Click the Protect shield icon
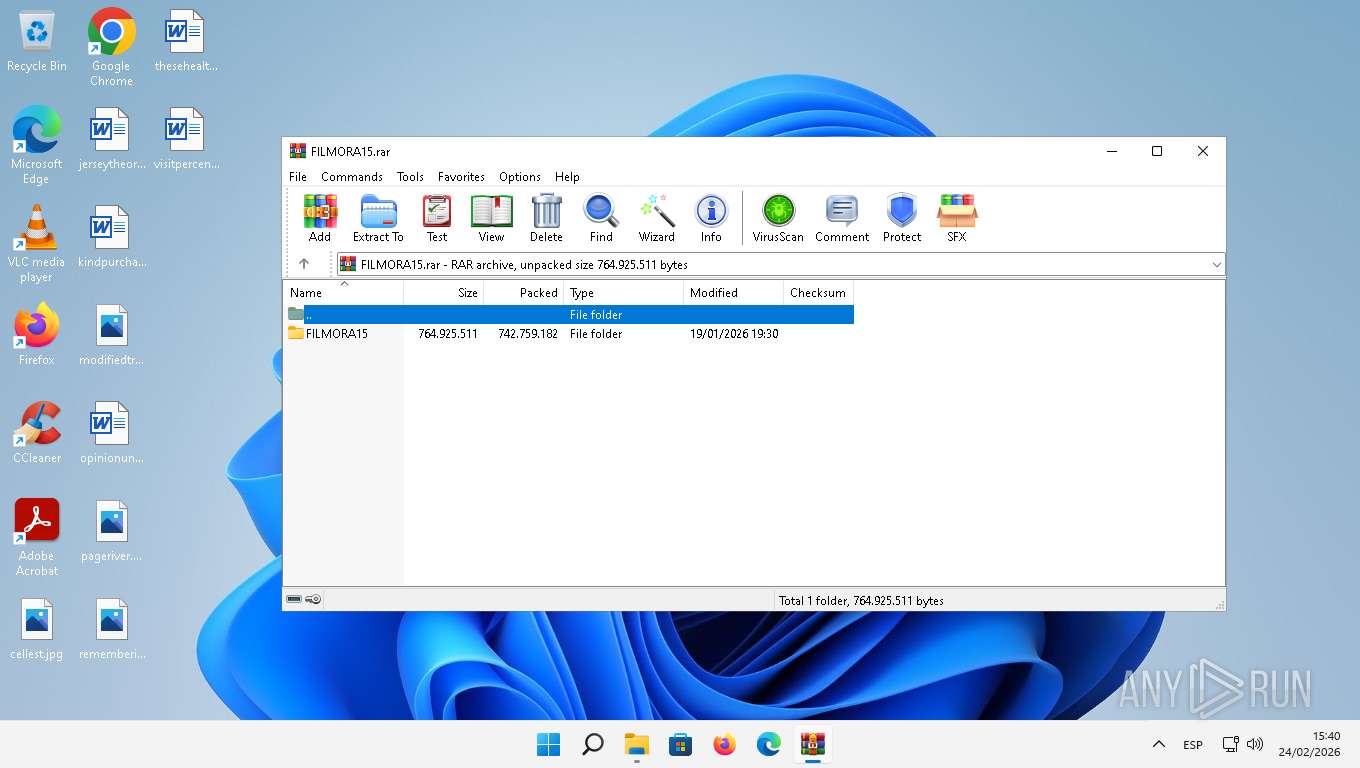 click(902, 218)
